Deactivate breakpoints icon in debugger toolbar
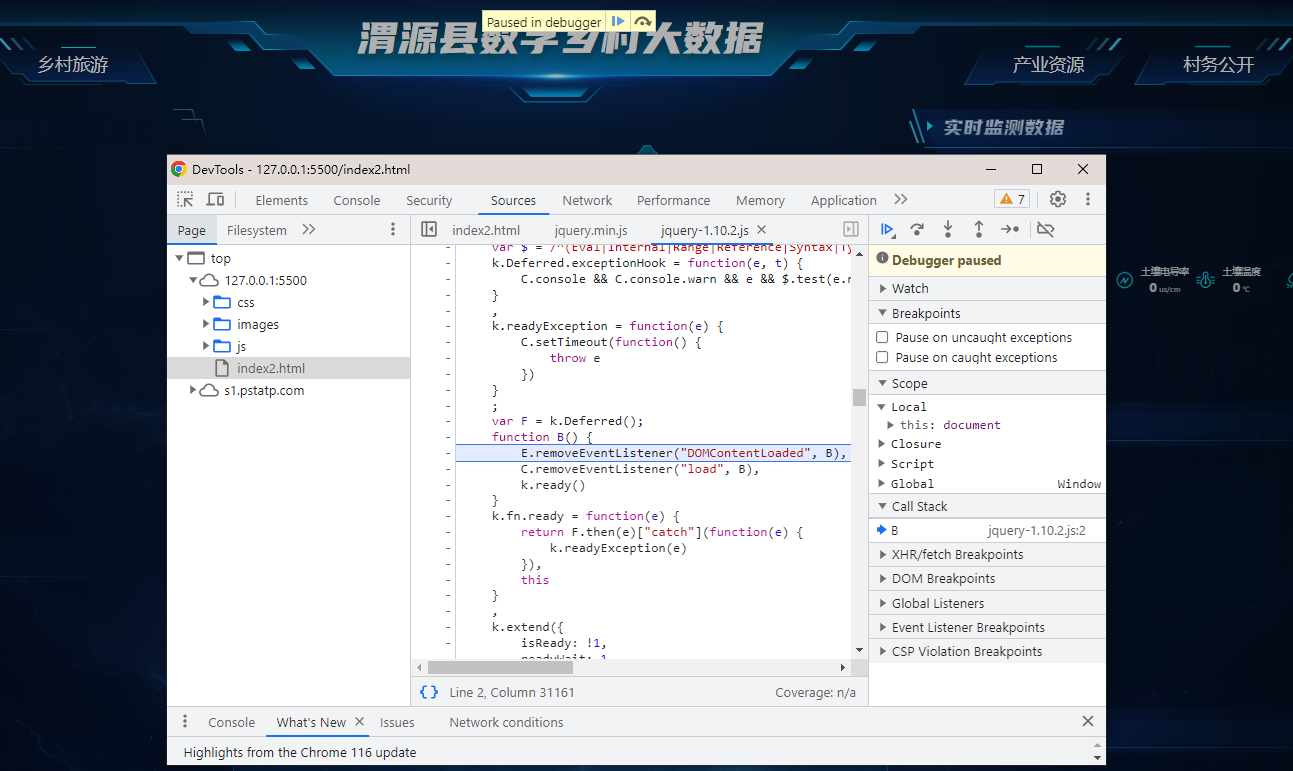This screenshot has width=1293, height=771. click(x=1045, y=230)
